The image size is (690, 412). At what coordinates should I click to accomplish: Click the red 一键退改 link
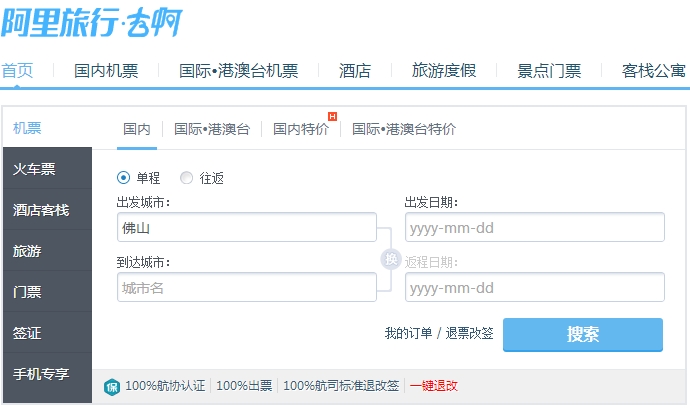[x=434, y=386]
